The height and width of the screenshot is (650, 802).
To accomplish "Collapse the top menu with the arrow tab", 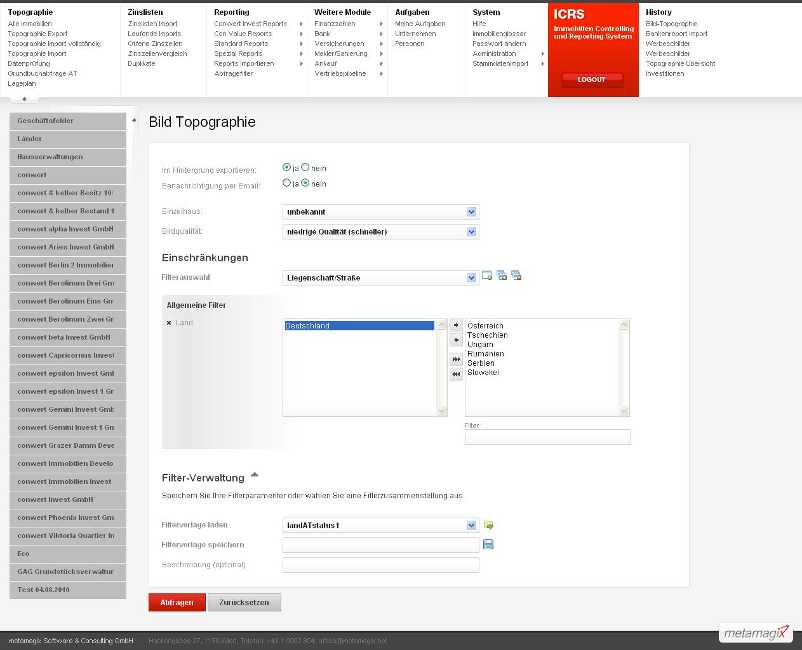I will point(24,99).
